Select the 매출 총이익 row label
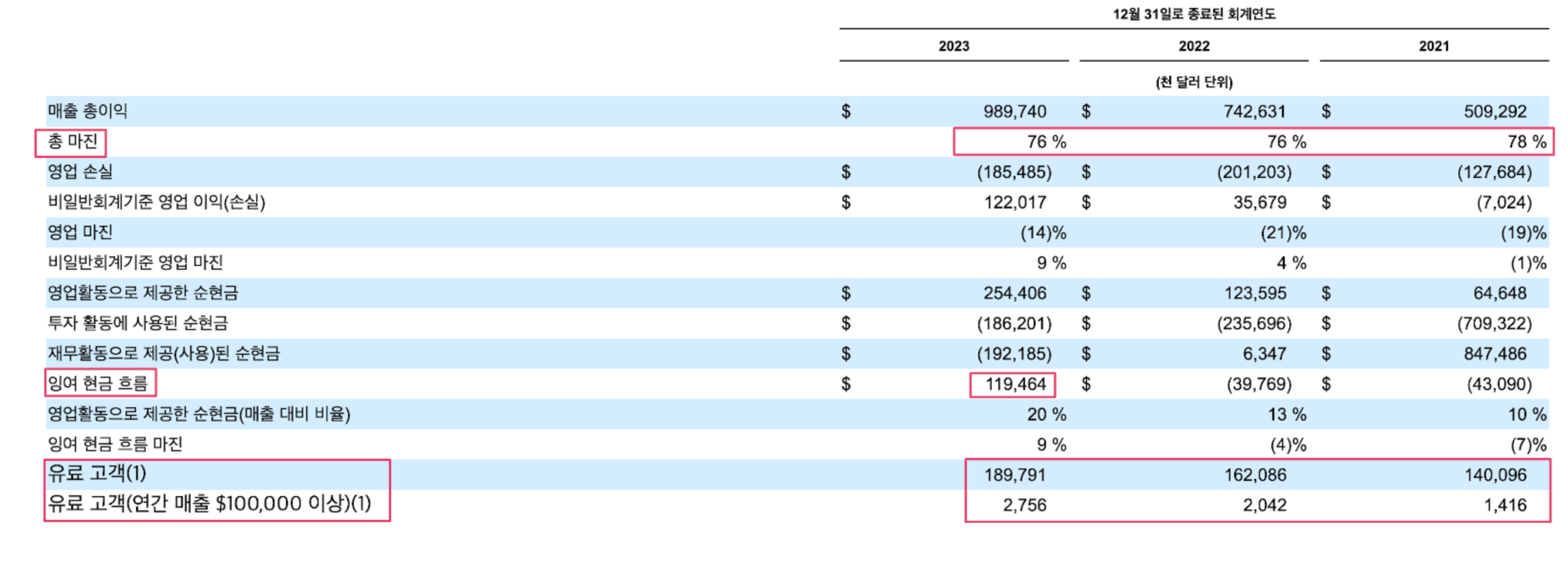 [88, 111]
